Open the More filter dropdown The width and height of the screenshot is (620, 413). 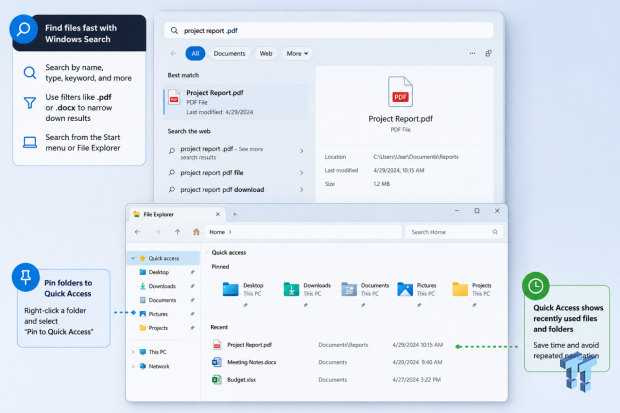click(x=297, y=53)
